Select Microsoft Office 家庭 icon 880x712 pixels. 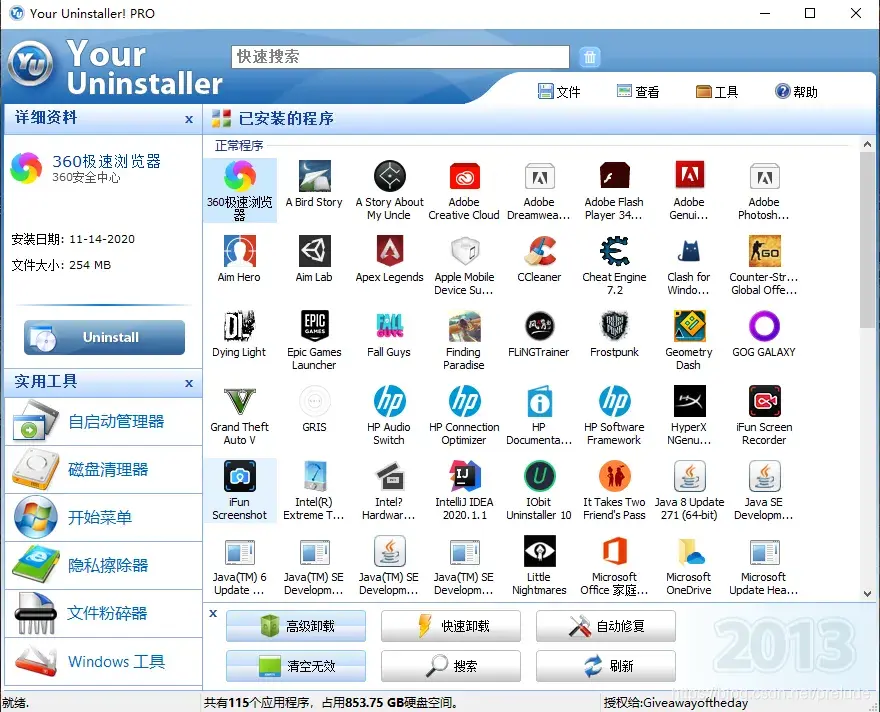click(x=614, y=551)
